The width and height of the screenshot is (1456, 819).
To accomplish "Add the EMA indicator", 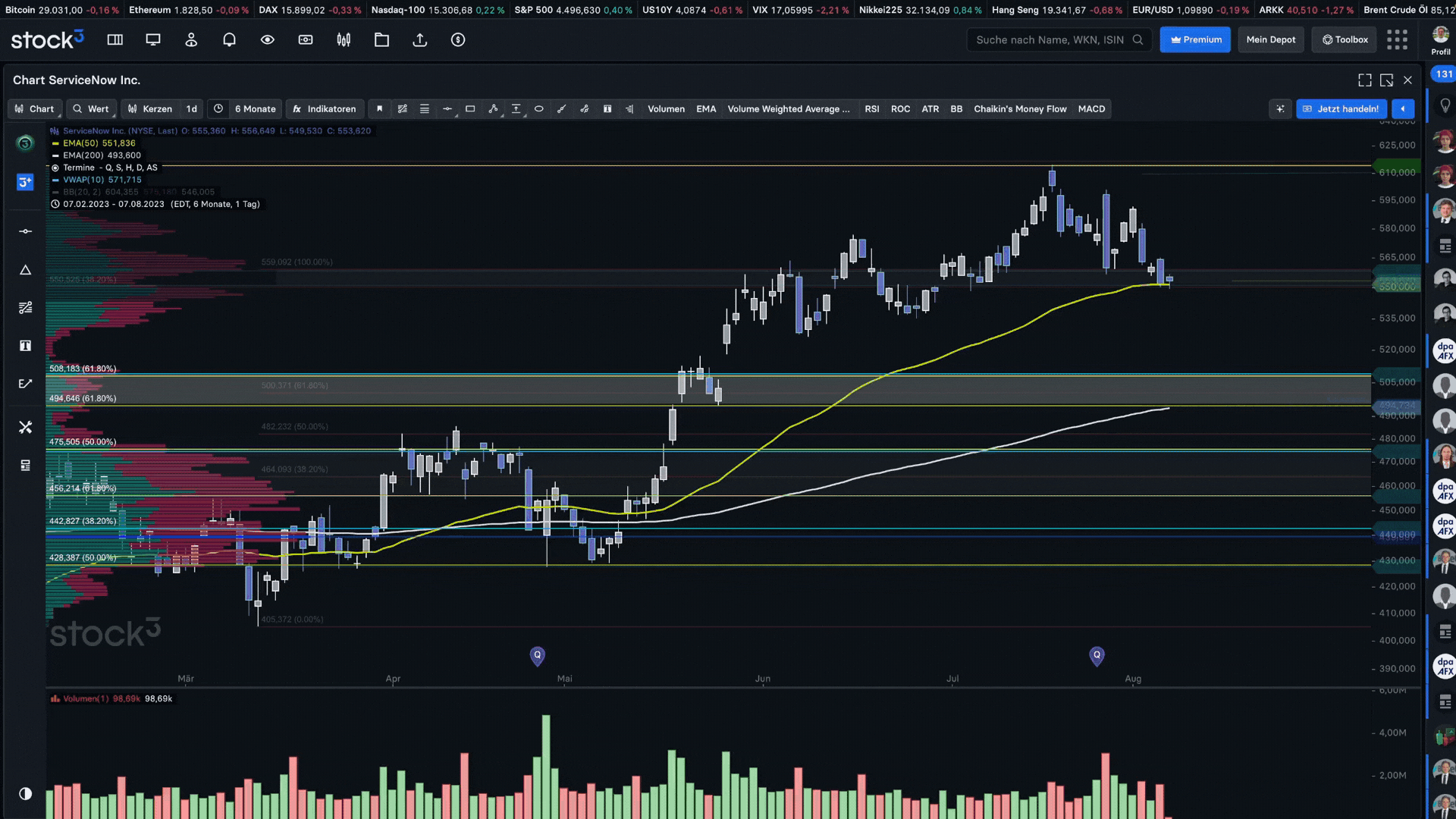I will [706, 108].
